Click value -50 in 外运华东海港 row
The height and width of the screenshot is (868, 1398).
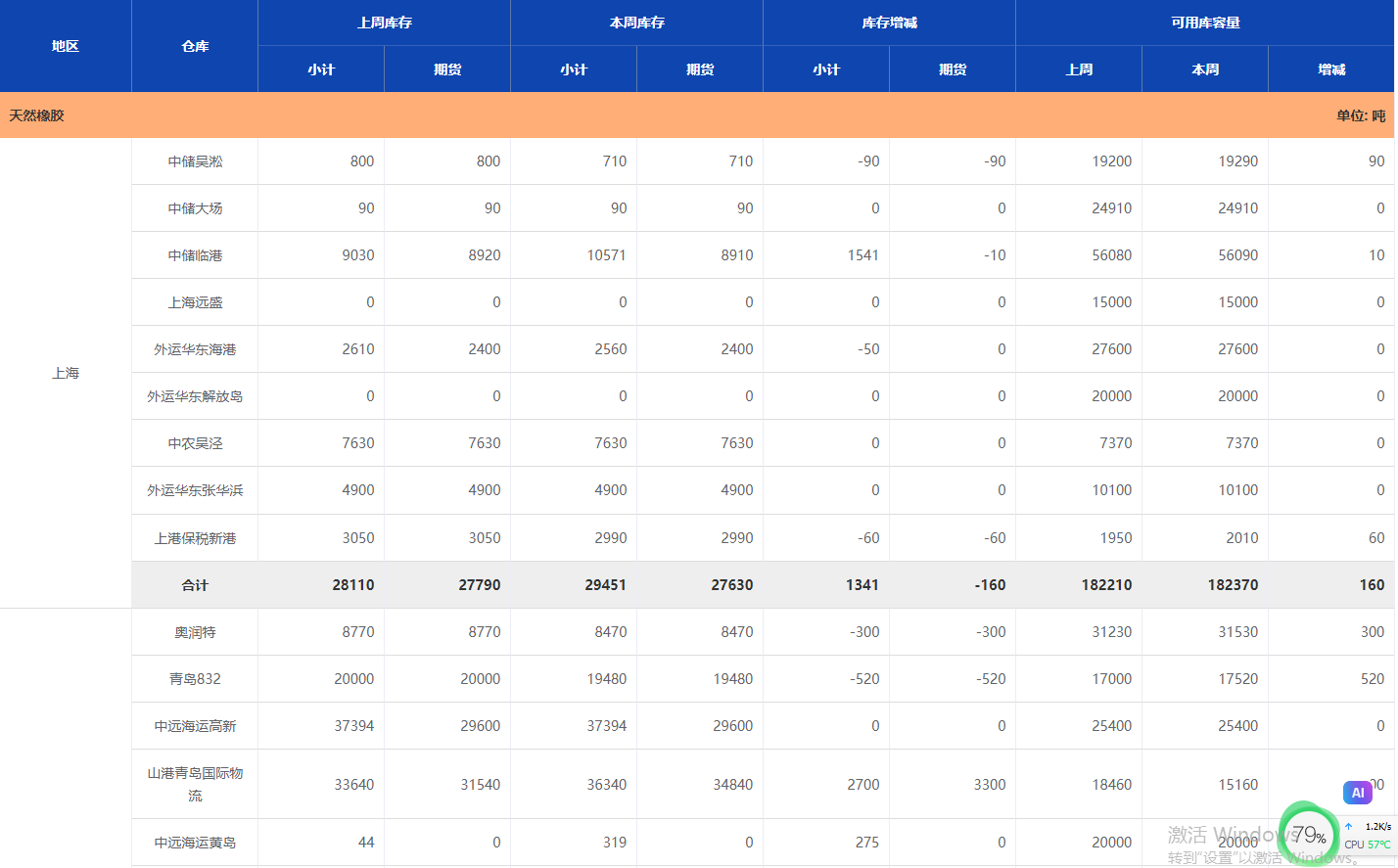pyautogui.click(x=867, y=349)
